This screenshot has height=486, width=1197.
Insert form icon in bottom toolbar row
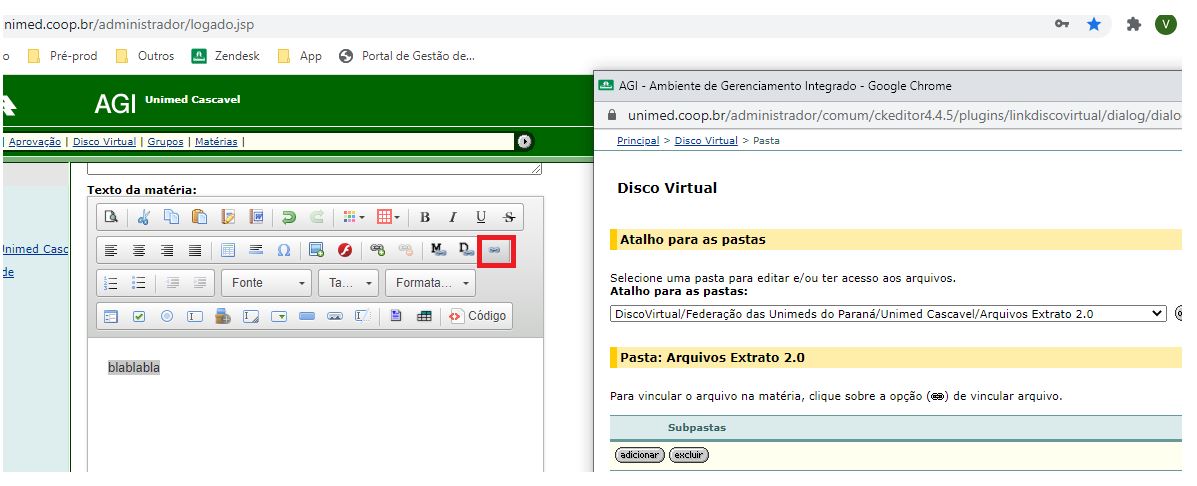click(x=111, y=316)
